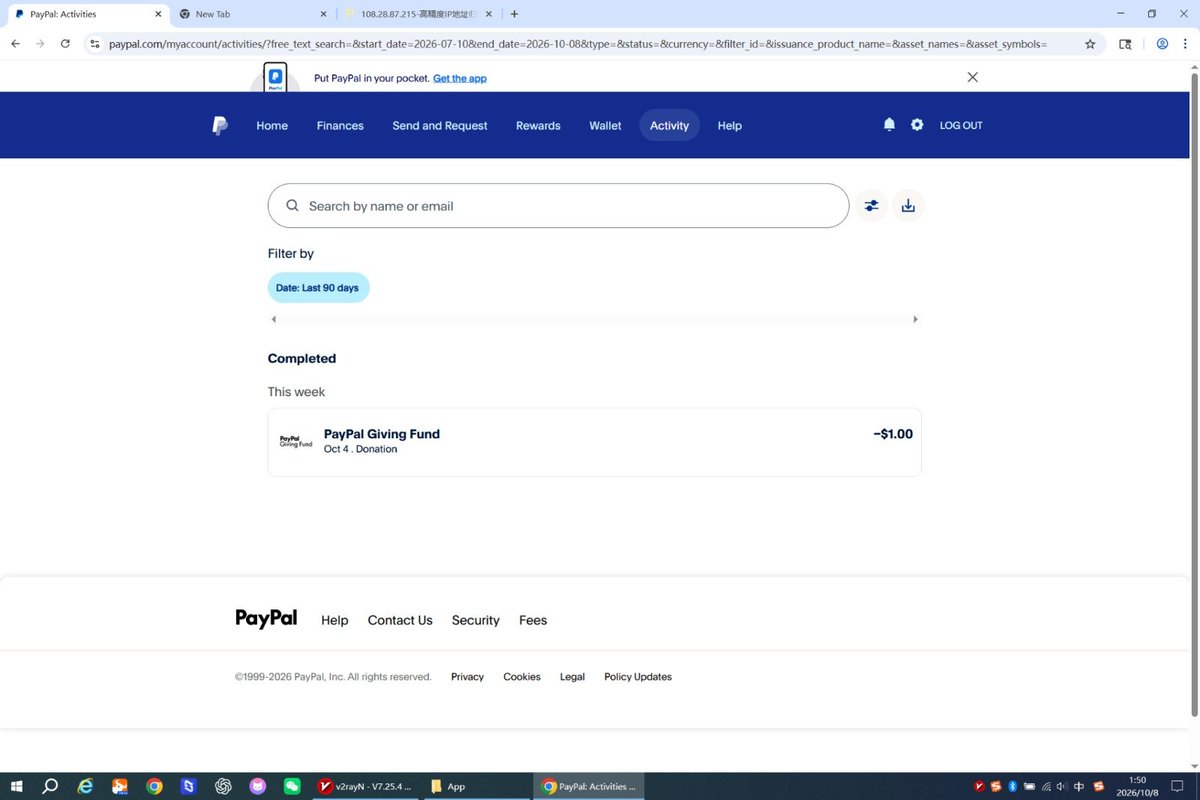This screenshot has height=800, width=1200.
Task: Bookmark this page with the star icon
Action: click(x=1090, y=44)
